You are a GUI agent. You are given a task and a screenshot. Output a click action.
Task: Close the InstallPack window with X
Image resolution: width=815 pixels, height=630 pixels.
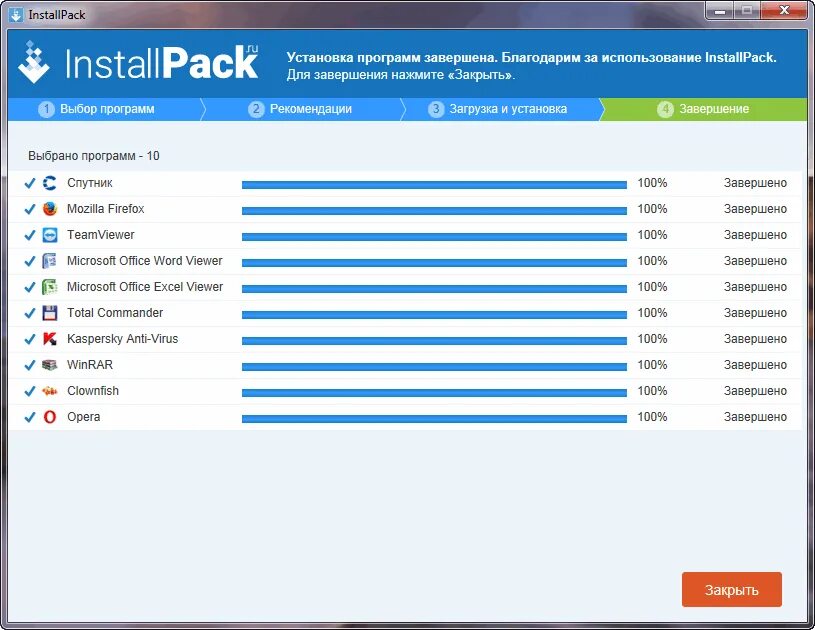tap(784, 10)
